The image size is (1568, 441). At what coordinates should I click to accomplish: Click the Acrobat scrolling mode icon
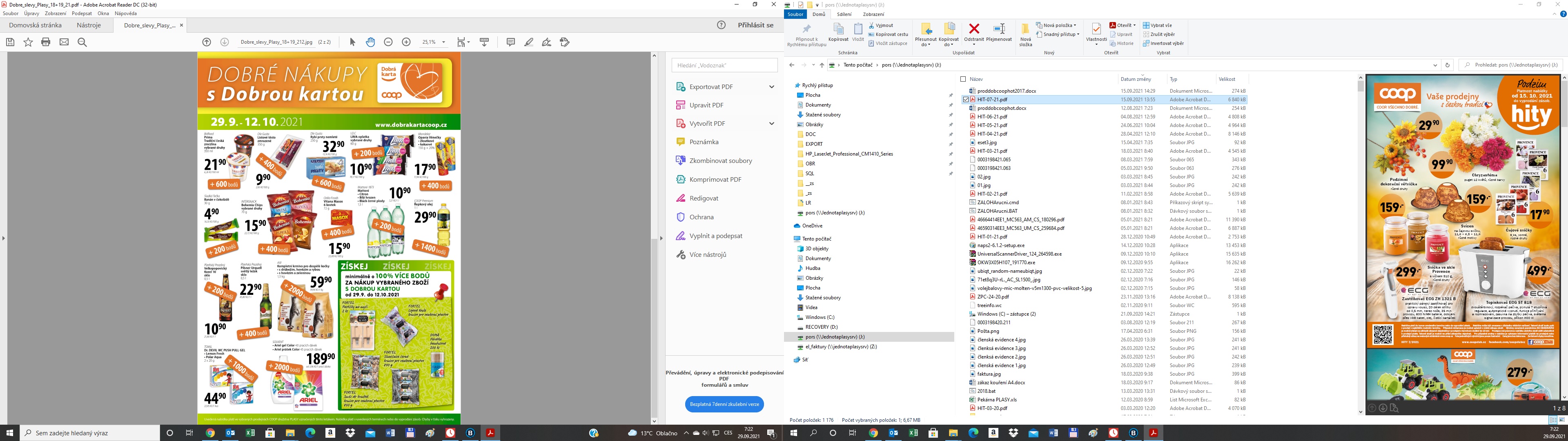click(x=485, y=42)
